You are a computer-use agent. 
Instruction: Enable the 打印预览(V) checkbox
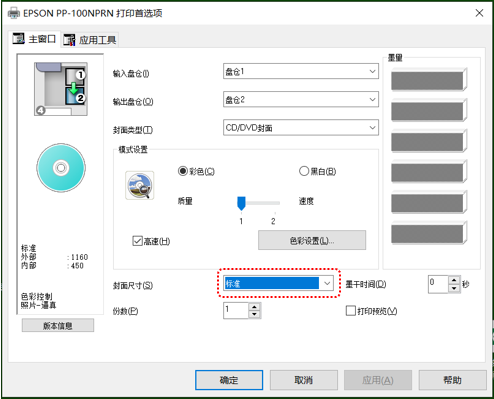(350, 311)
